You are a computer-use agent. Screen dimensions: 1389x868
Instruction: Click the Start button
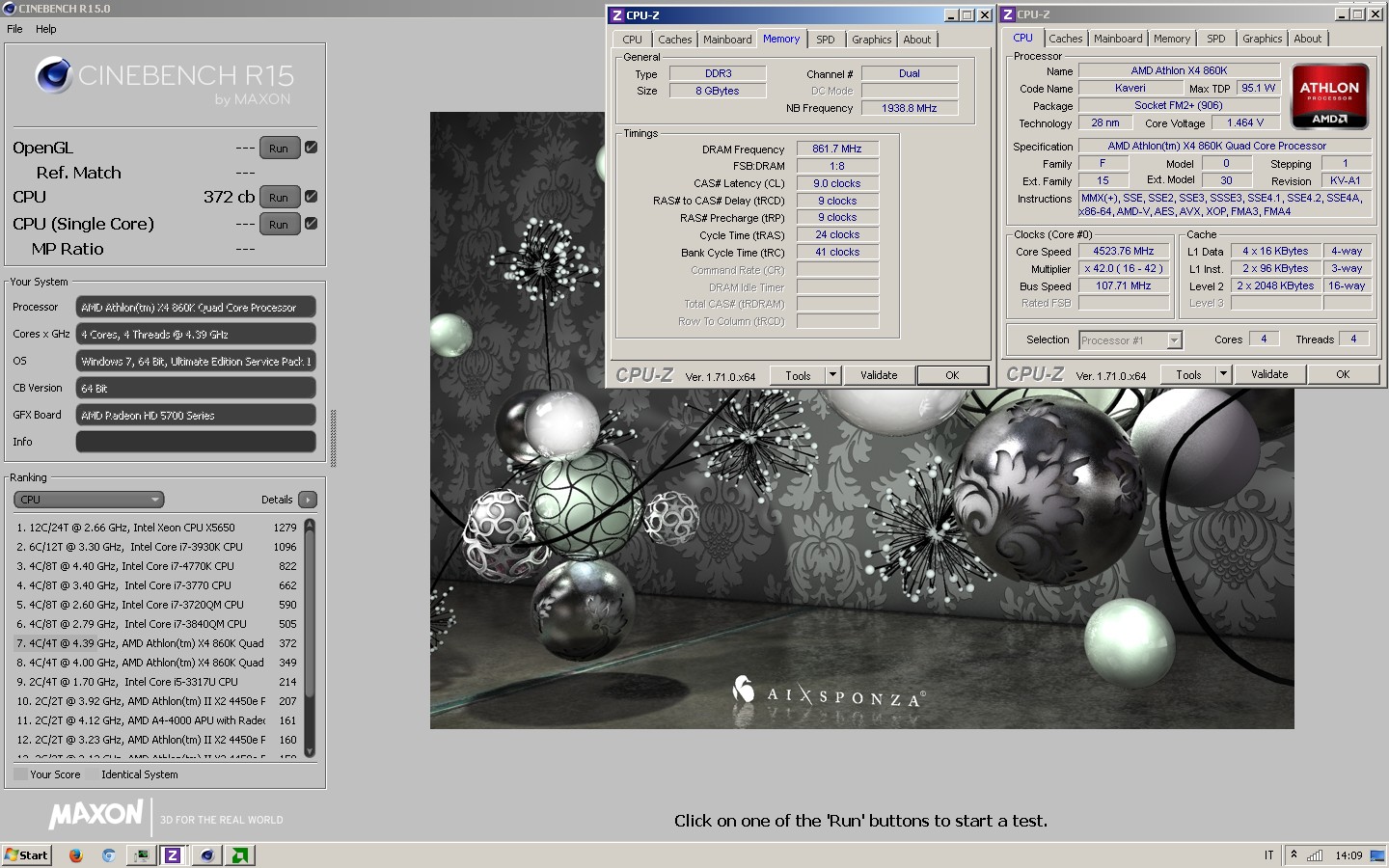point(26,854)
